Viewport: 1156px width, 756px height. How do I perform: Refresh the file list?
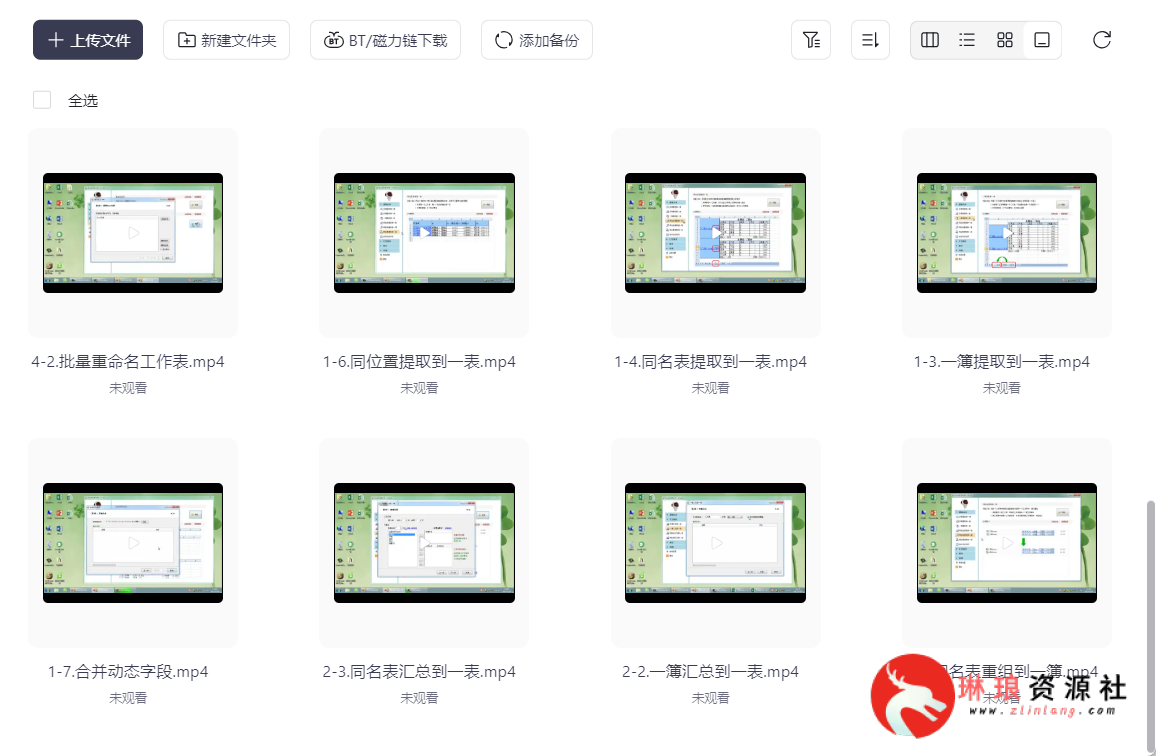[1101, 40]
